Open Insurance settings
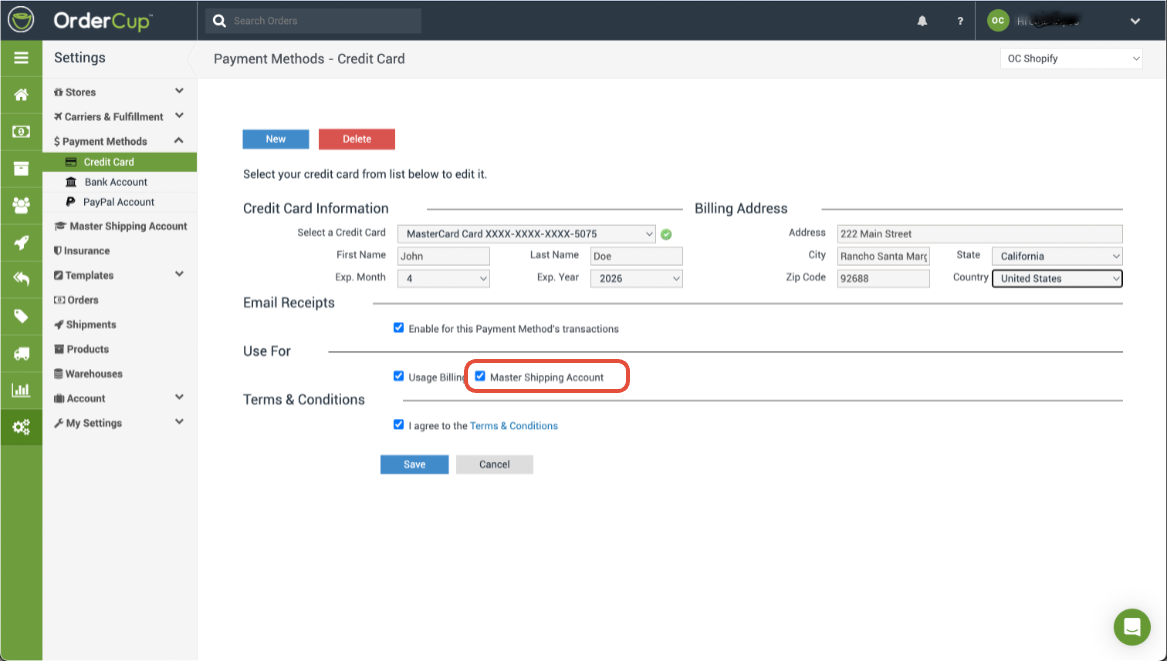 (82, 251)
